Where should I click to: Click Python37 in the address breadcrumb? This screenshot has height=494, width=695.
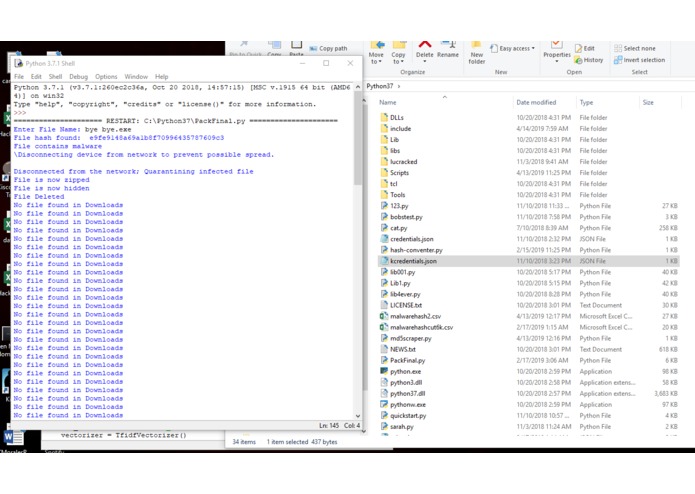[x=379, y=86]
